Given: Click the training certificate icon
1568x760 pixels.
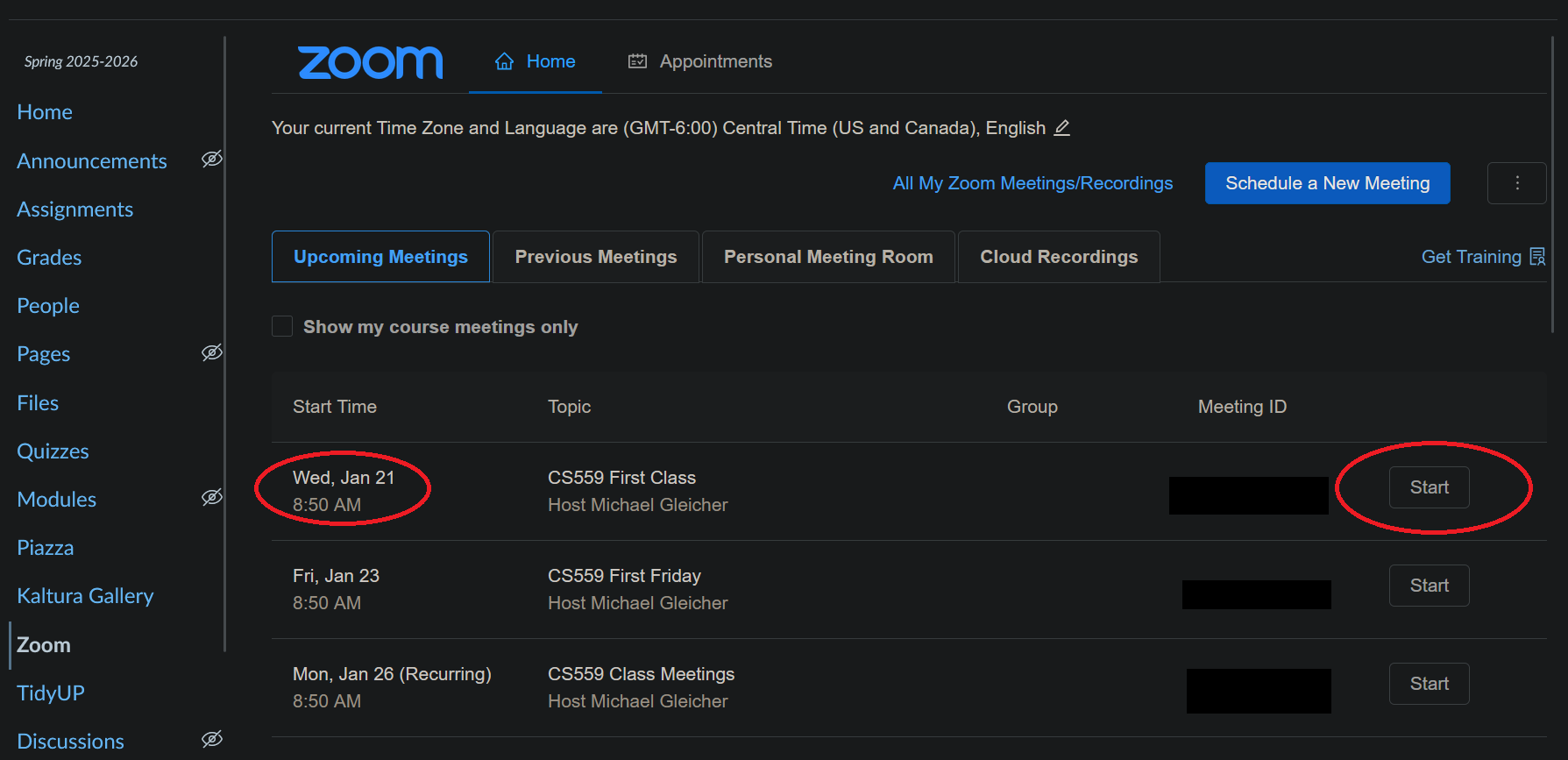Looking at the screenshot, I should click(1537, 257).
